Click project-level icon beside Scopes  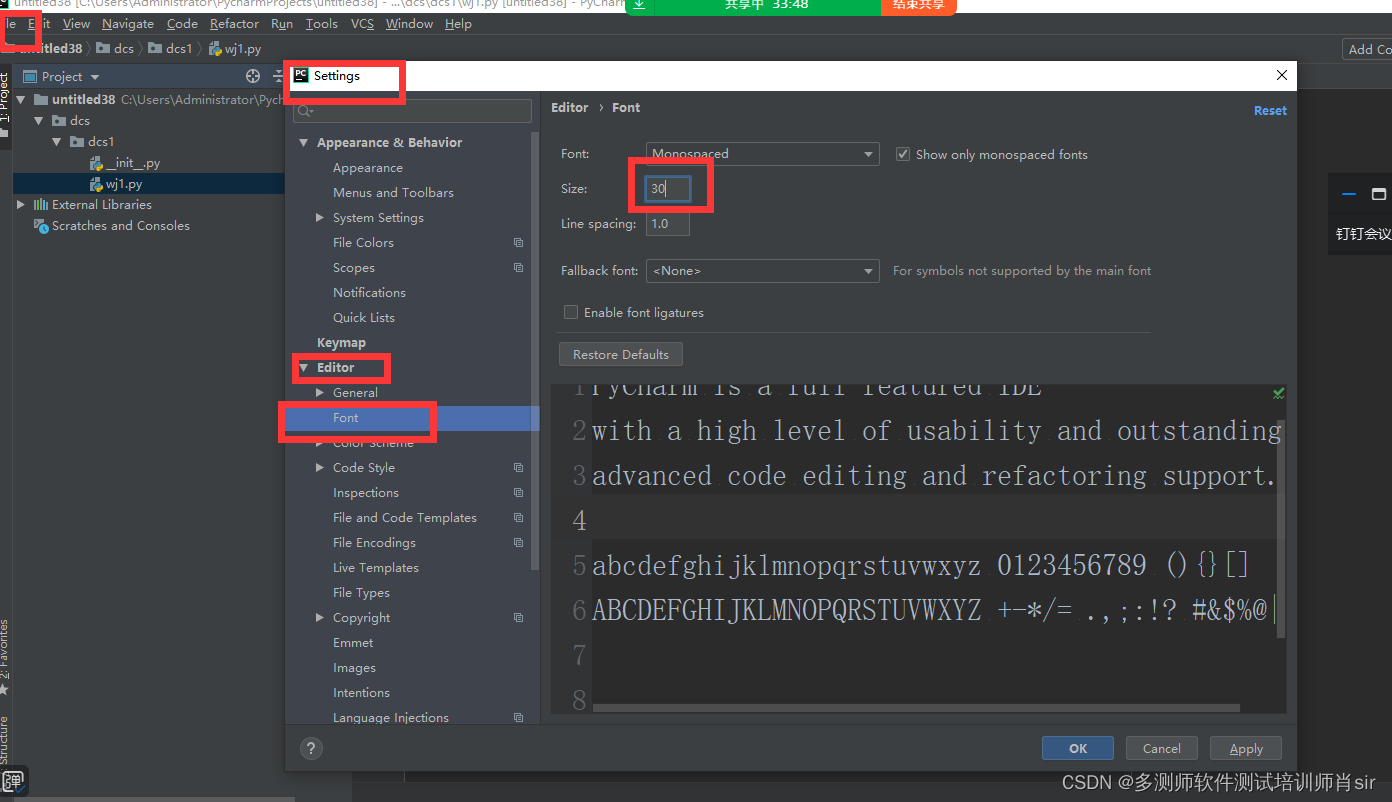click(x=518, y=268)
